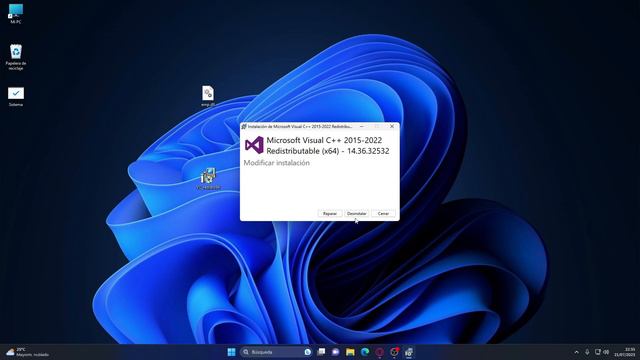640x360 pixels.
Task: Click the 'Modificar instalación' text
Action: [x=276, y=162]
